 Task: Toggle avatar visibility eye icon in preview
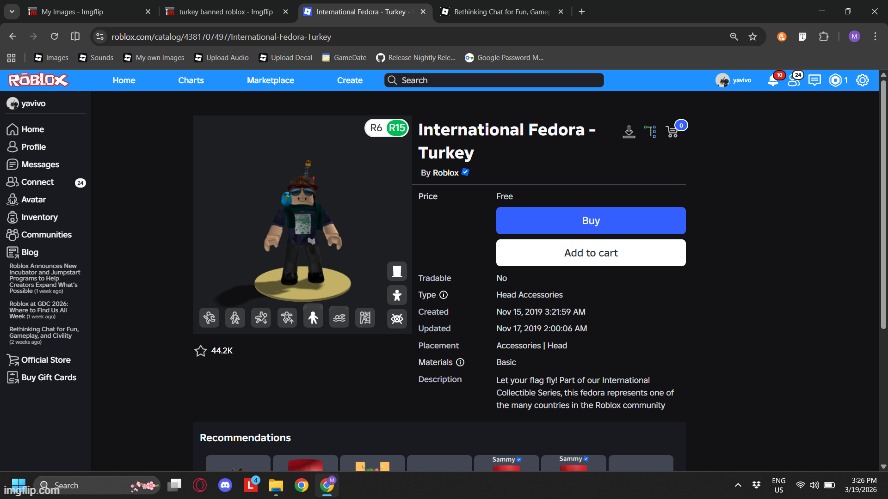coord(397,318)
